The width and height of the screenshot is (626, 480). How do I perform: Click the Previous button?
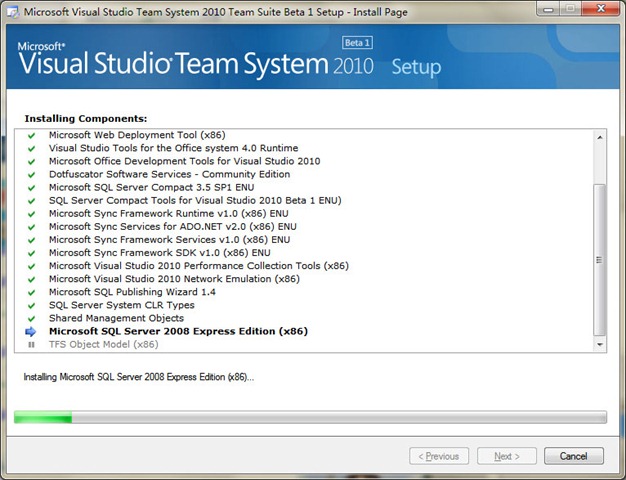pos(439,456)
